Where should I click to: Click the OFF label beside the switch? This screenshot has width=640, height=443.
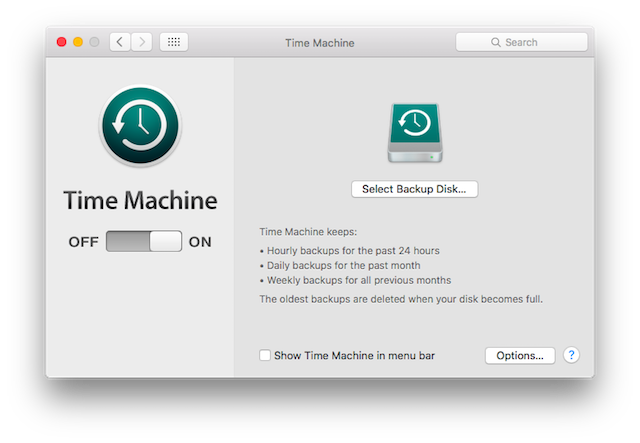(84, 242)
